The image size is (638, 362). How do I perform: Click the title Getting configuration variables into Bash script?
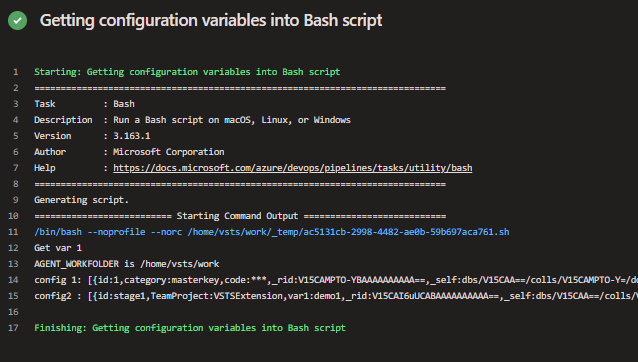pyautogui.click(x=211, y=20)
